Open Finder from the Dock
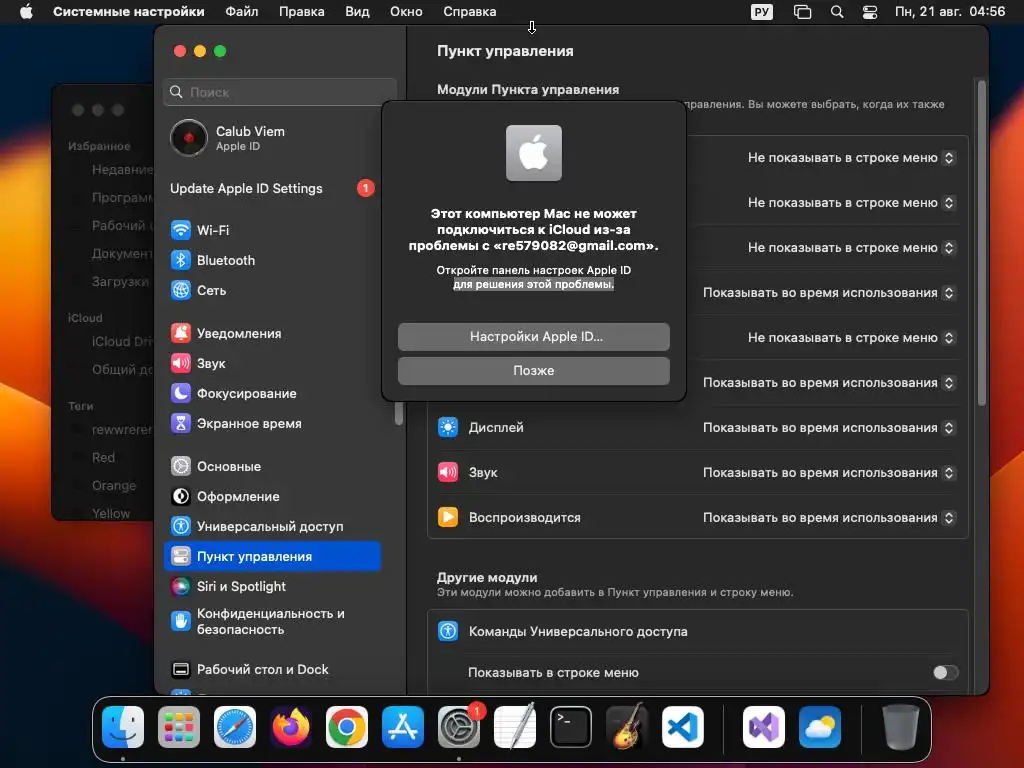 pyautogui.click(x=123, y=727)
